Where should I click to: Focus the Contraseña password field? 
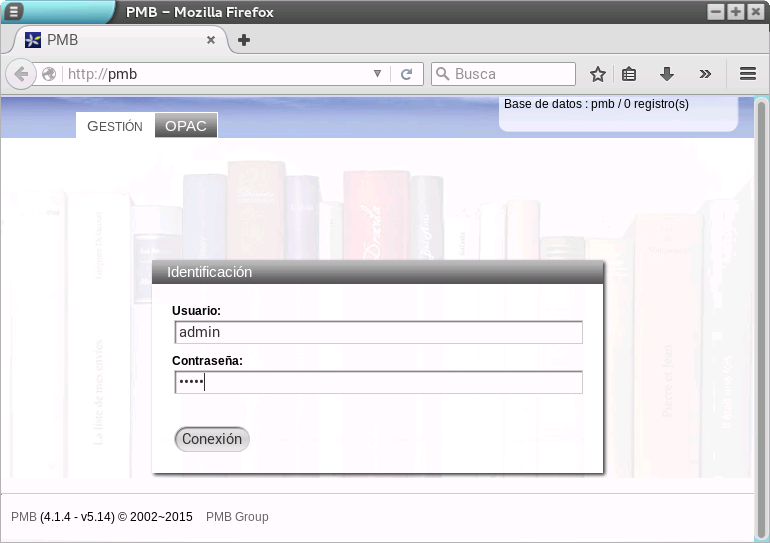378,382
